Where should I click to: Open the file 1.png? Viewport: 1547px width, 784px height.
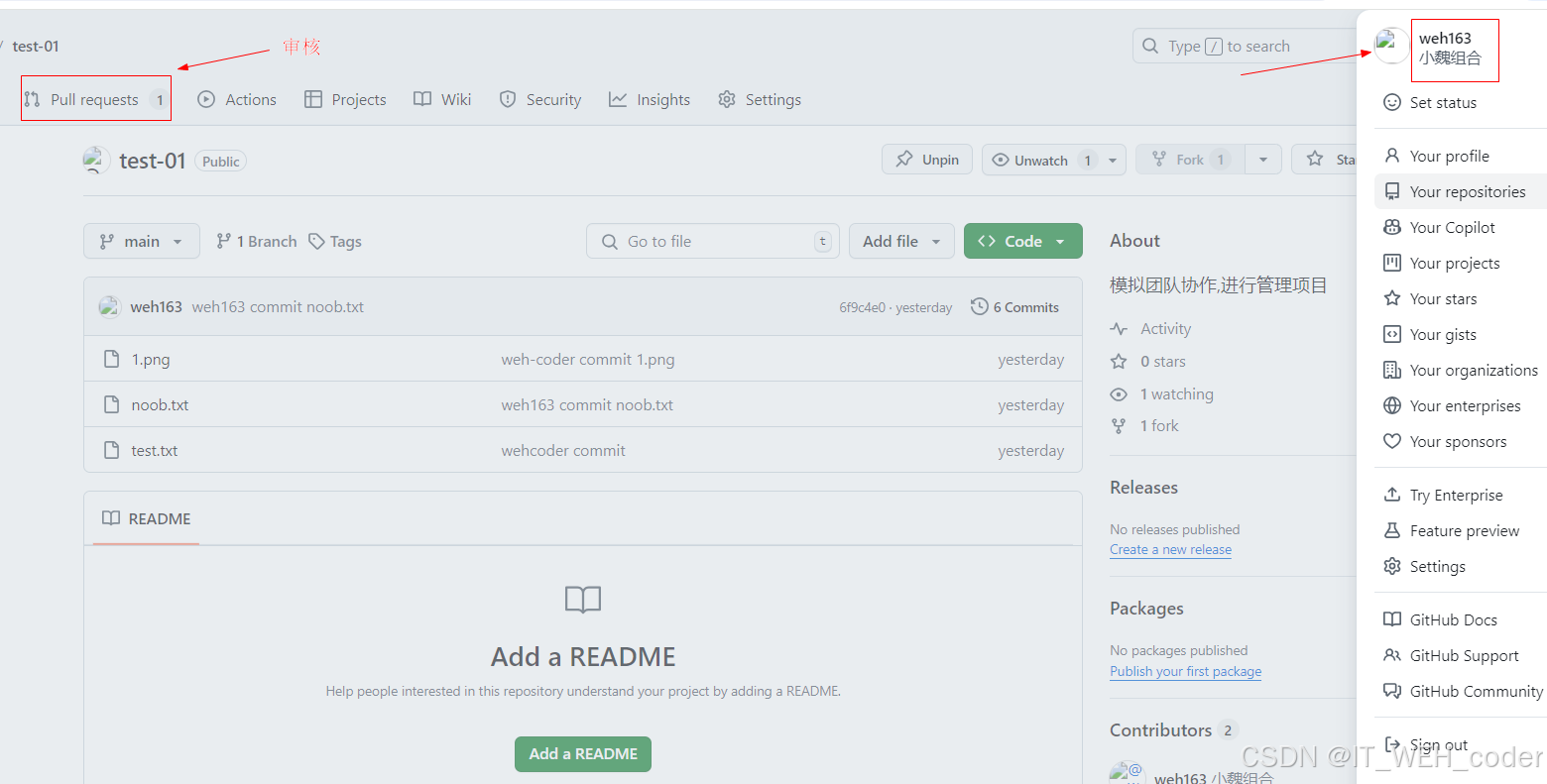click(151, 359)
